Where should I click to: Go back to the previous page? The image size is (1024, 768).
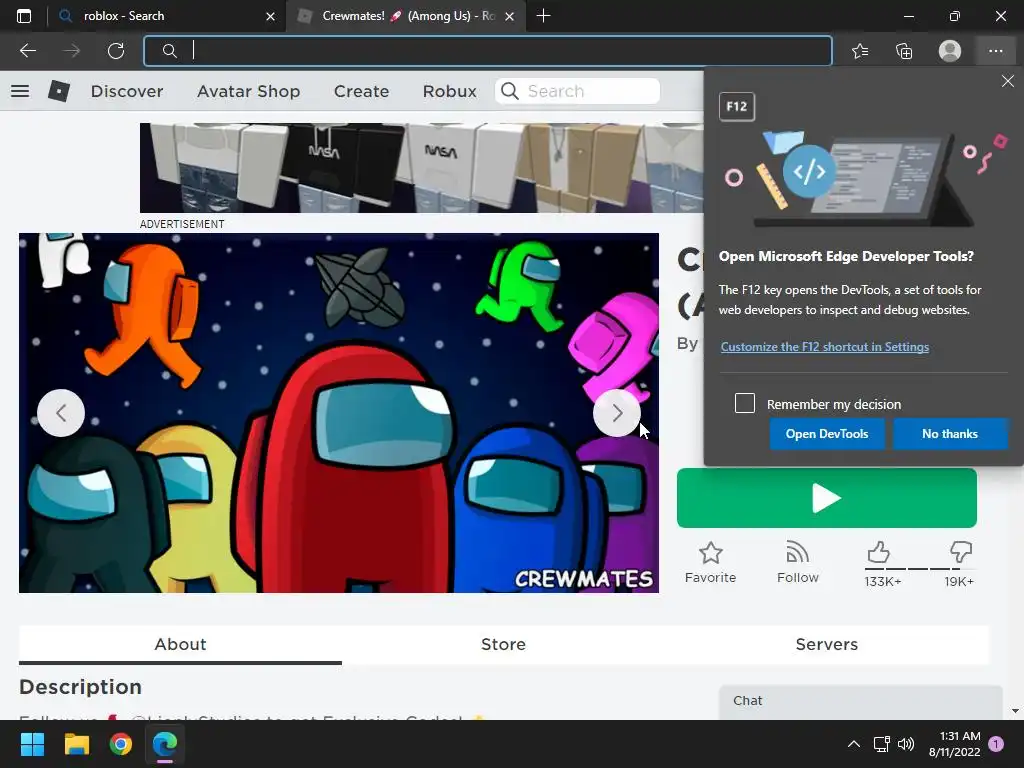[27, 51]
